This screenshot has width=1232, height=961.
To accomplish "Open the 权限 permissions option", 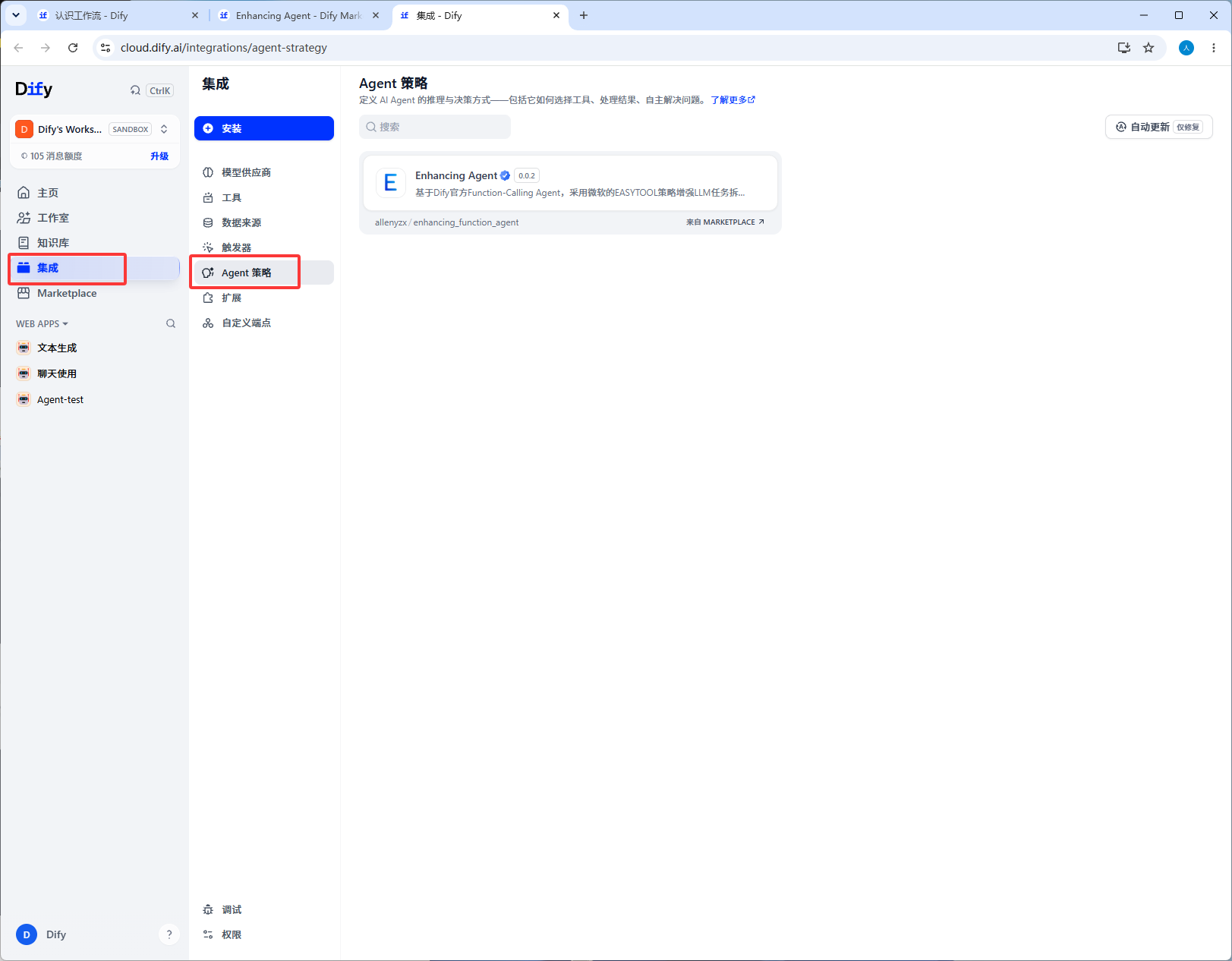I will (264, 934).
